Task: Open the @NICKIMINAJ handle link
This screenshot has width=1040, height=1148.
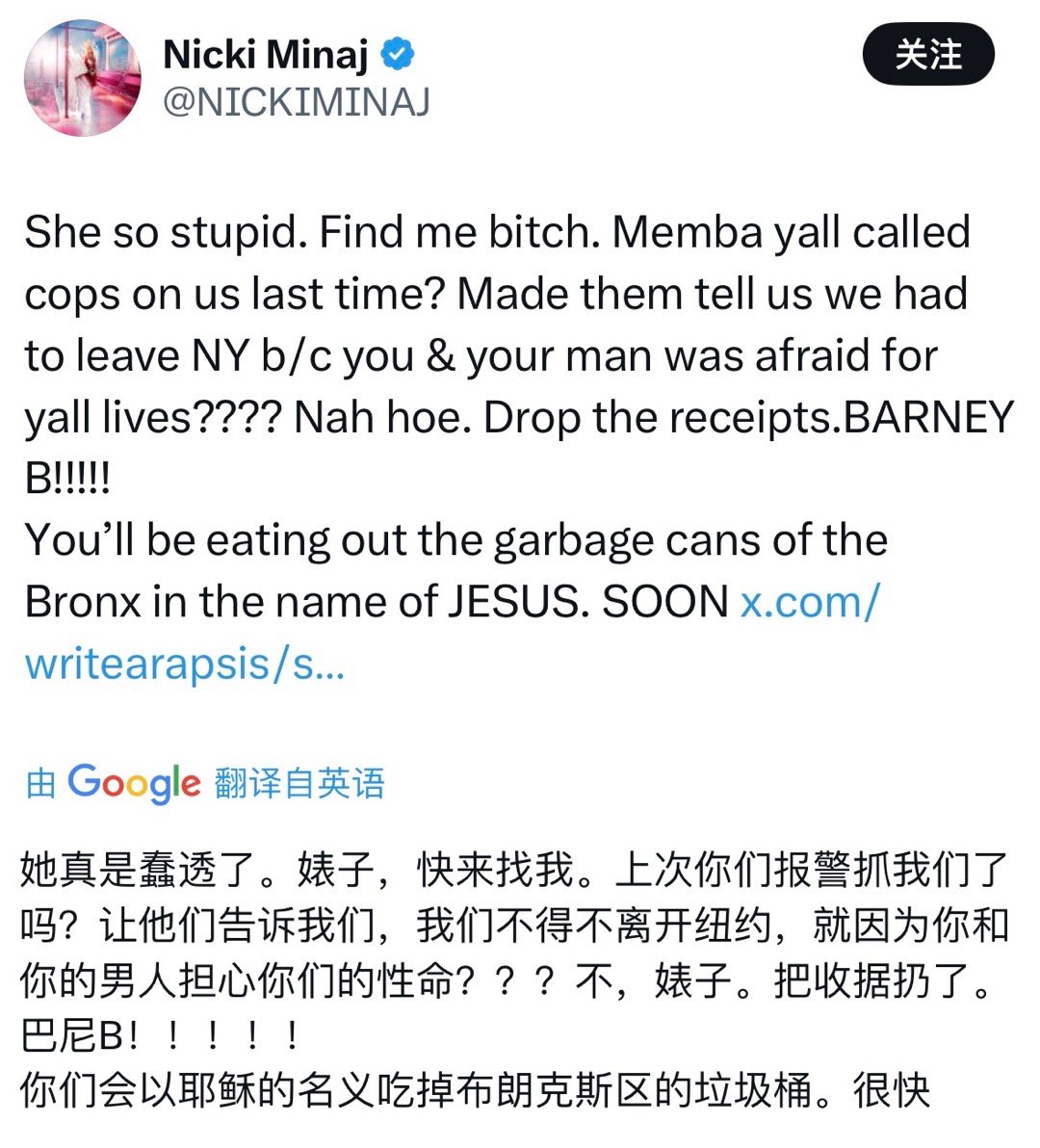Action: tap(297, 102)
